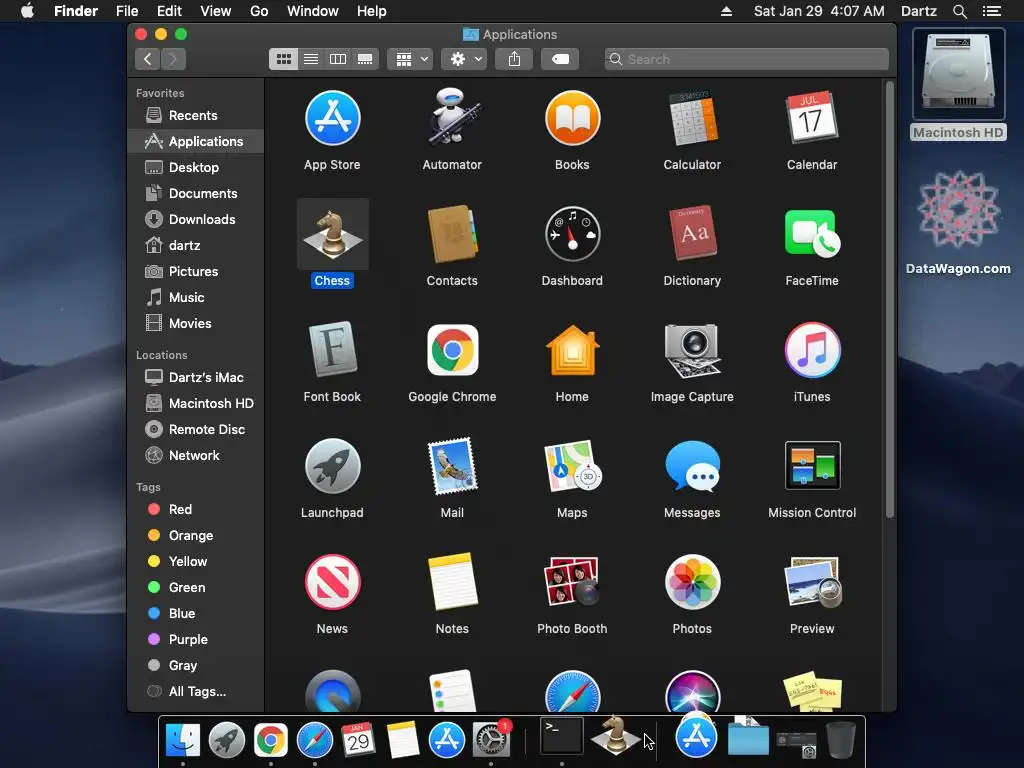Open System Preferences from the Dock
Viewport: 1024px width, 768px height.
(x=491, y=739)
